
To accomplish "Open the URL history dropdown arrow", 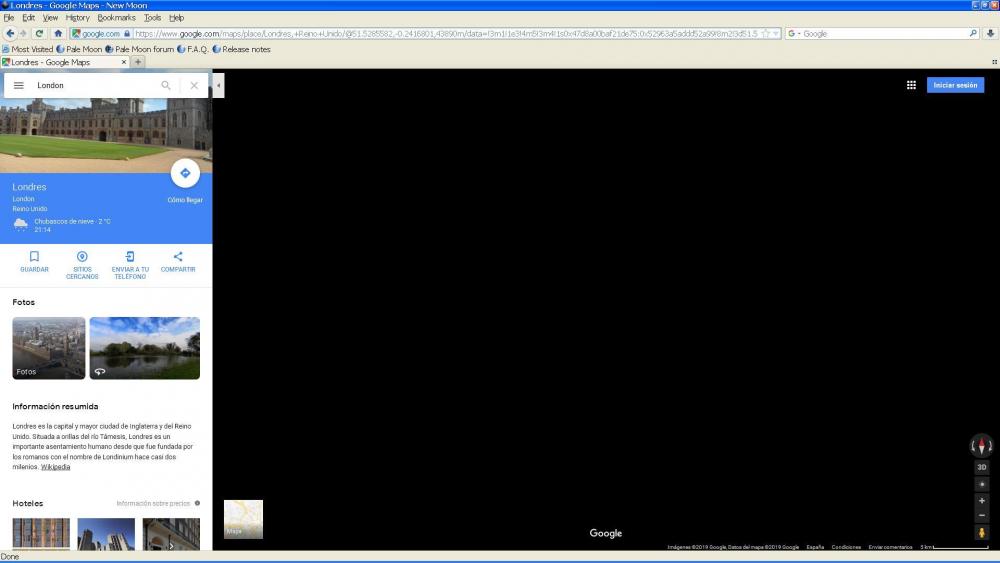I will [776, 33].
